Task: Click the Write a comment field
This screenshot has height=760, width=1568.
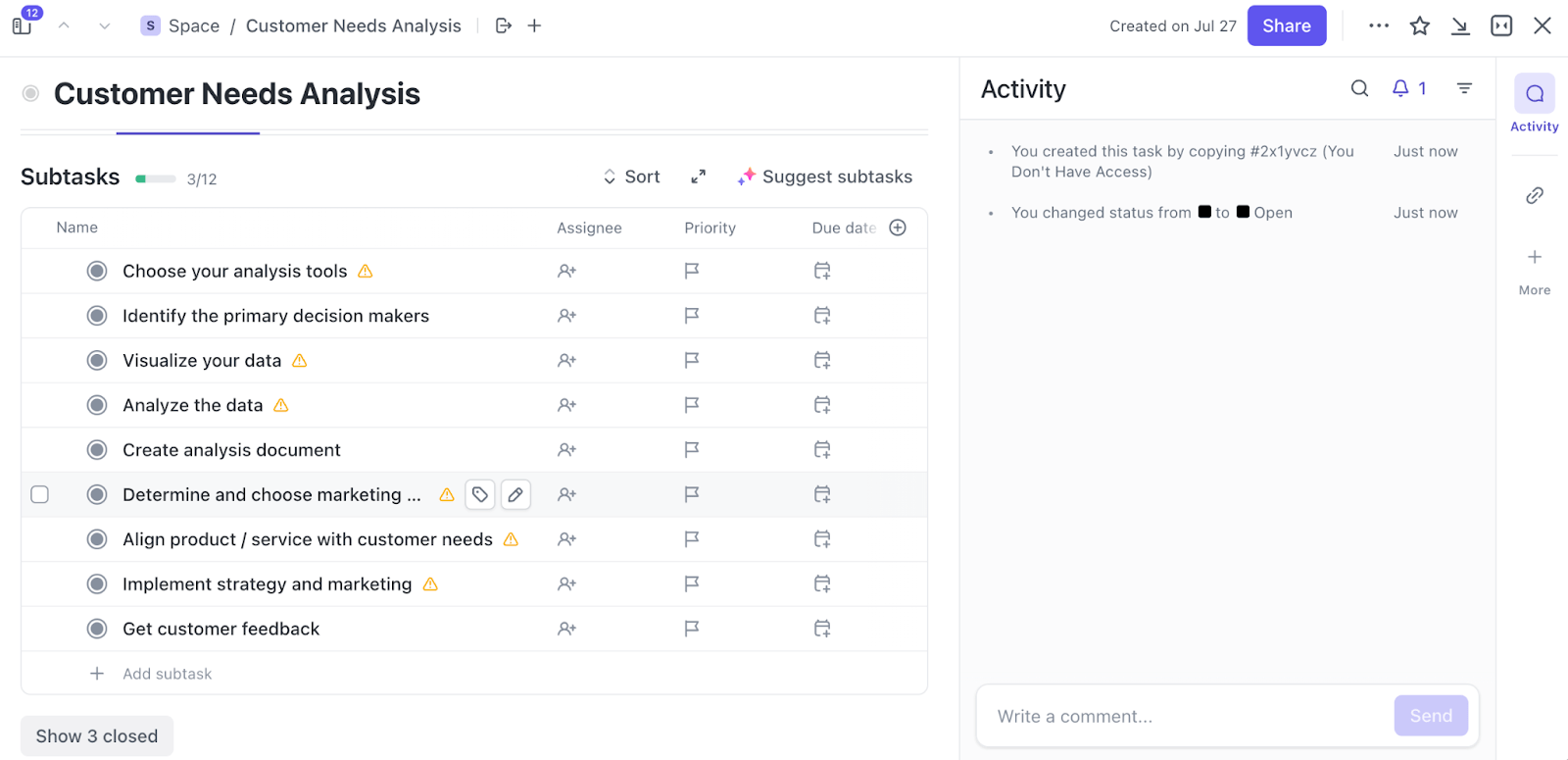Action: [x=1192, y=716]
